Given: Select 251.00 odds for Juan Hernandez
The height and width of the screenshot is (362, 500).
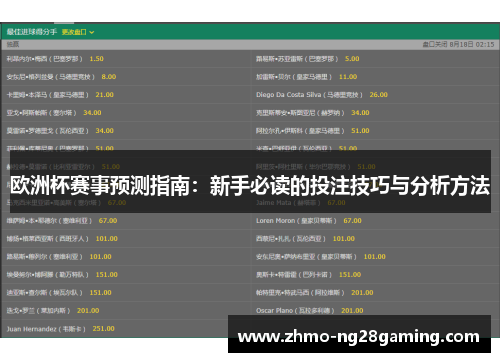Looking at the screenshot, I should [x=103, y=329].
